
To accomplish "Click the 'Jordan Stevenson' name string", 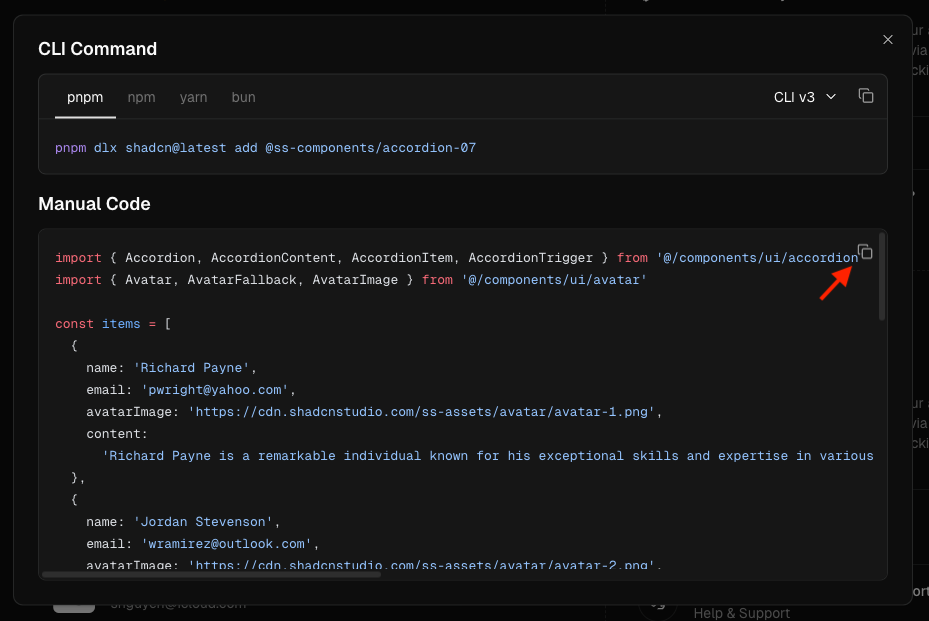I will (203, 522).
